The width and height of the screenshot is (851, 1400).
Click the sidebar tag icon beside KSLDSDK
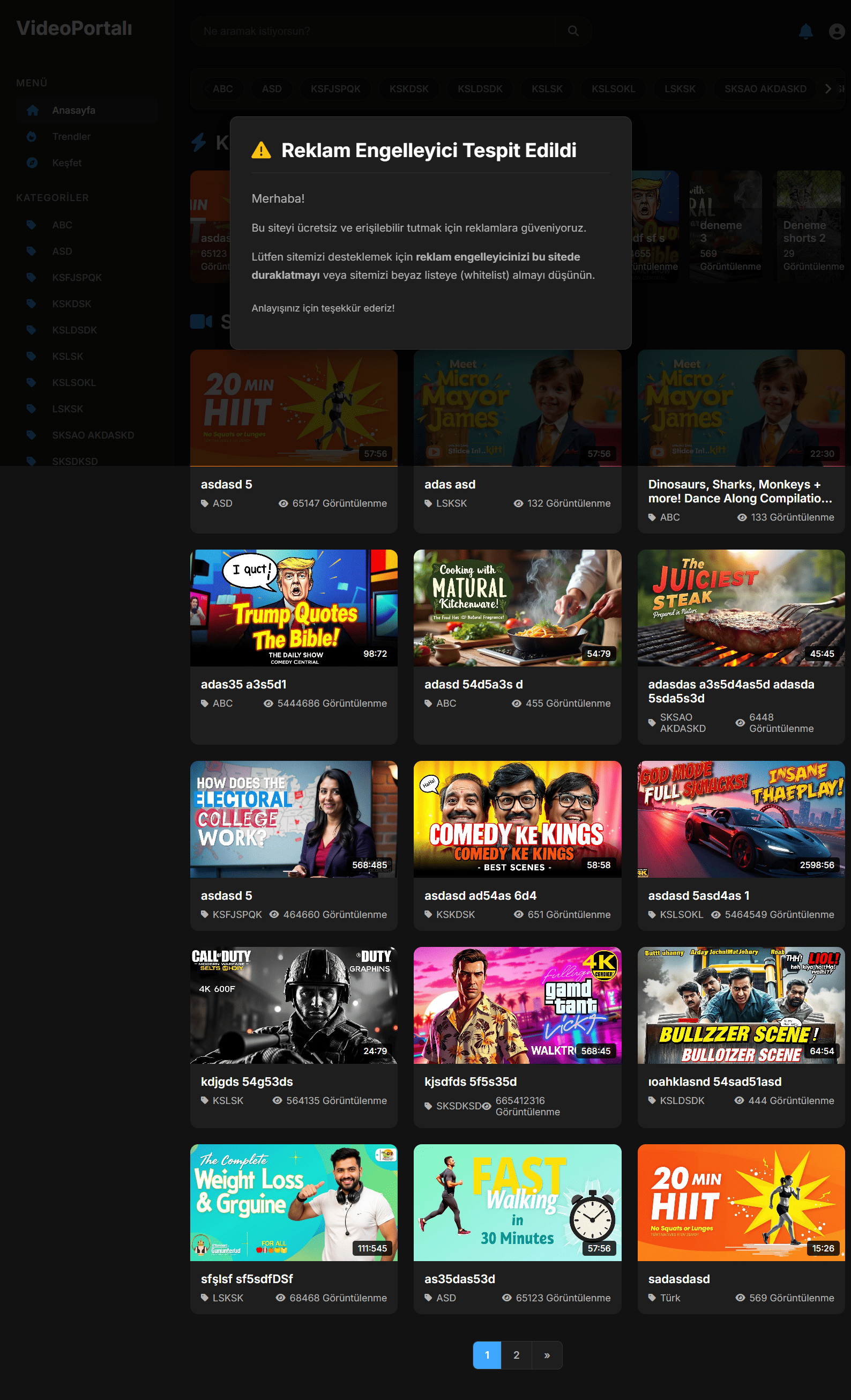[x=31, y=330]
